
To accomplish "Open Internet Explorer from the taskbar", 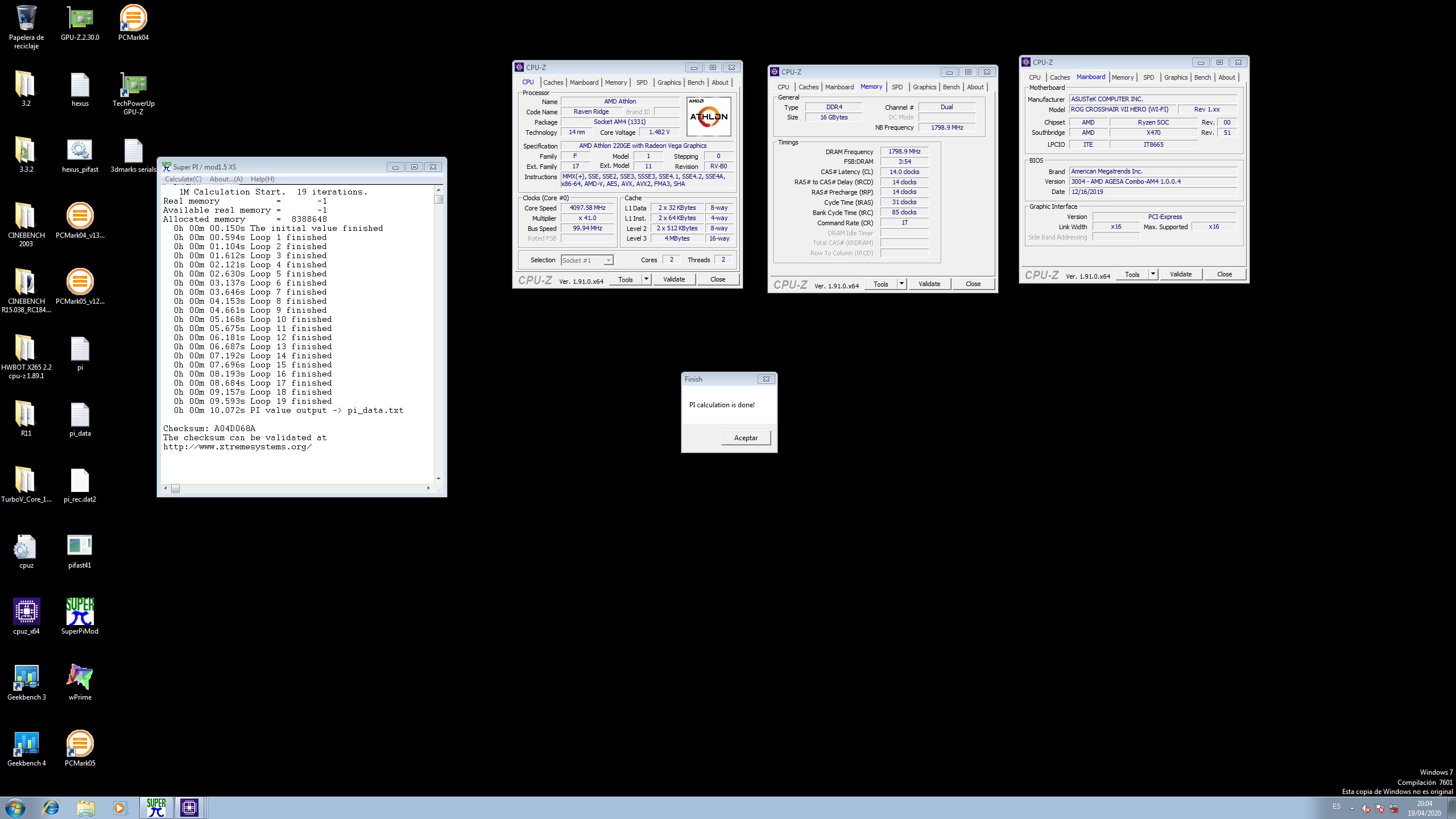I will point(51,808).
